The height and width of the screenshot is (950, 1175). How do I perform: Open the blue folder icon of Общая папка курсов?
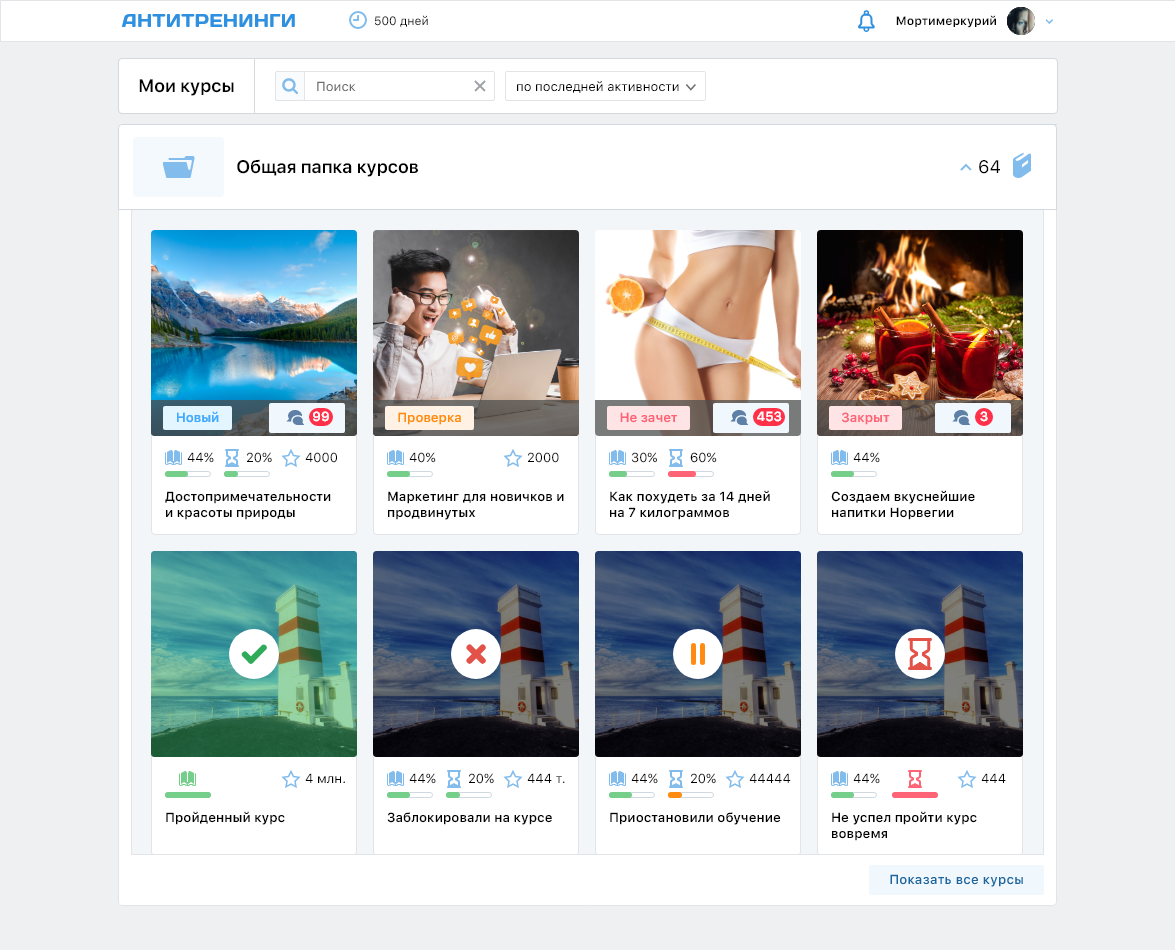(x=178, y=167)
